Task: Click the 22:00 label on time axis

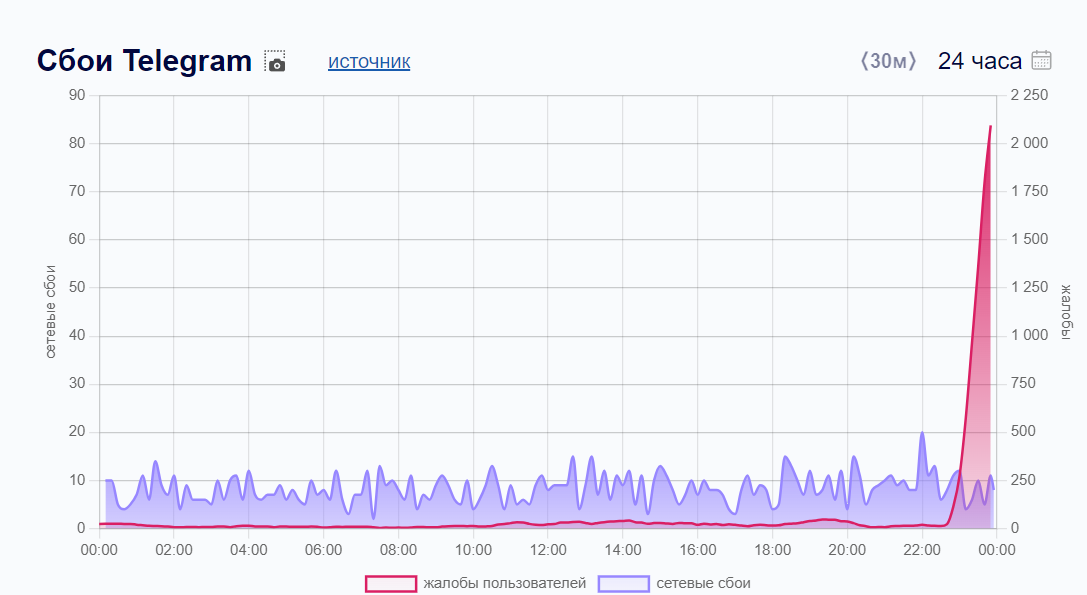Action: (921, 550)
